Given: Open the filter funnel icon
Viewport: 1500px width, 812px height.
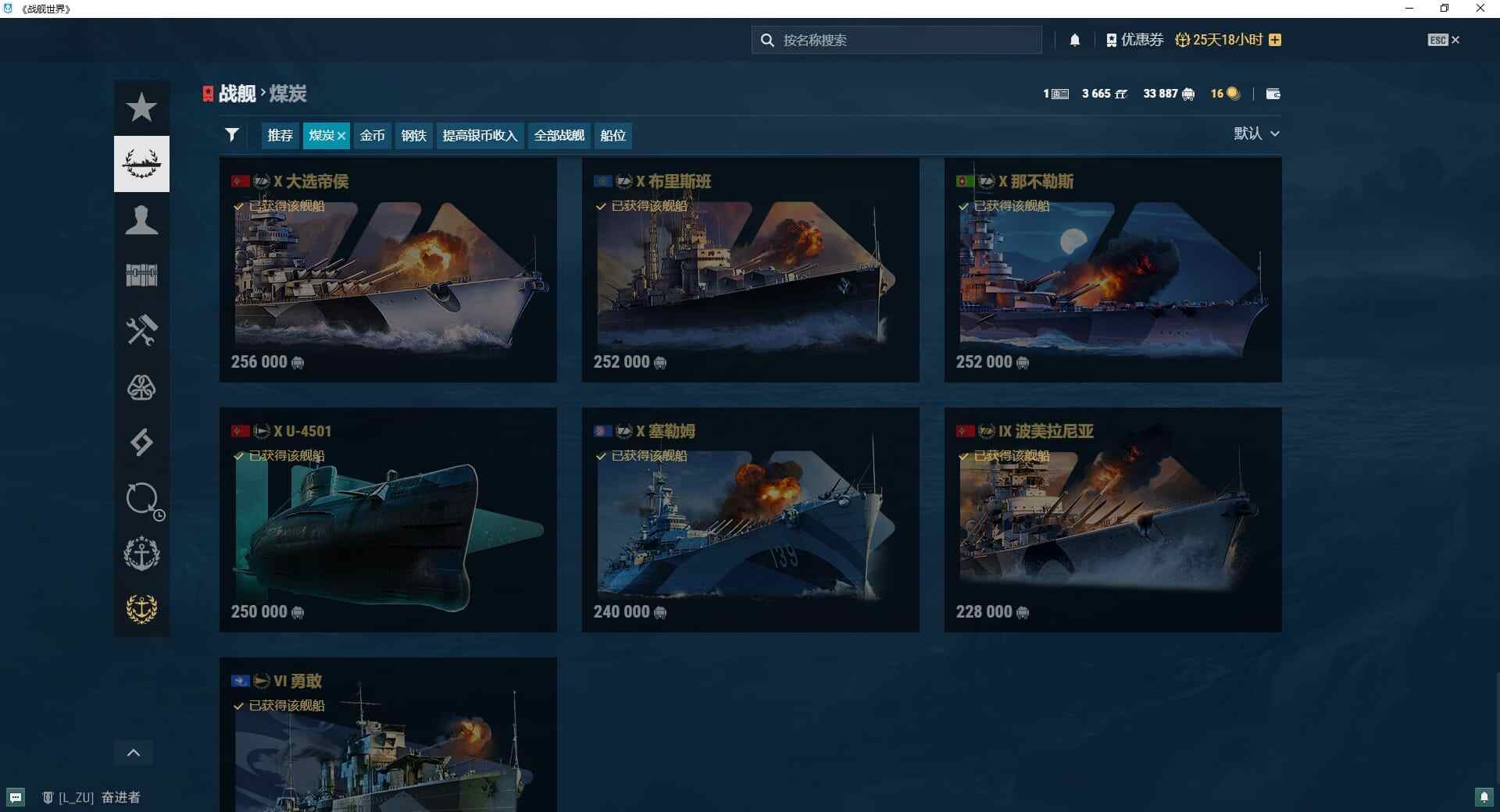Looking at the screenshot, I should tap(232, 135).
